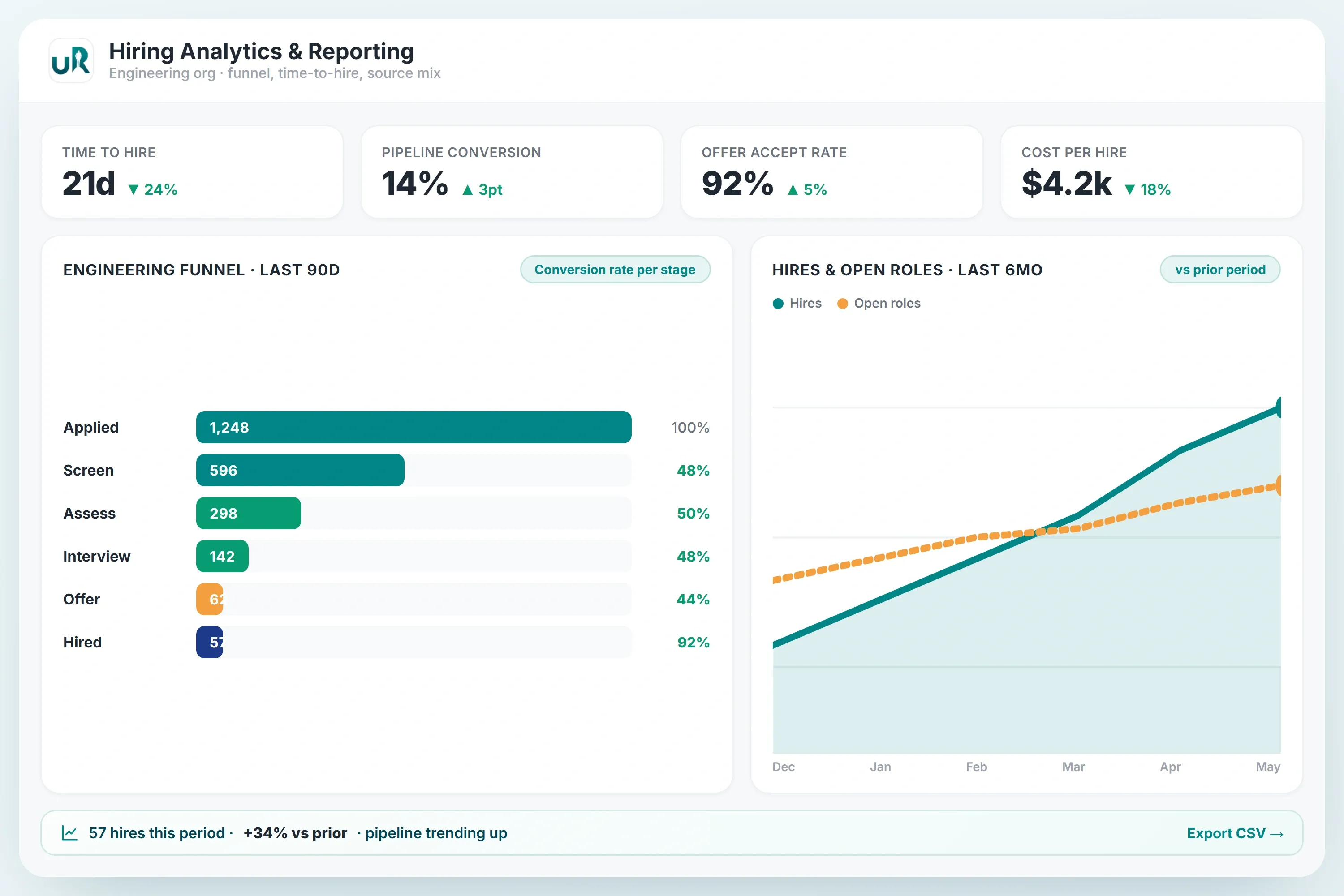The width and height of the screenshot is (1344, 896).
Task: Open the Cost Per Hire card
Action: 1151,172
